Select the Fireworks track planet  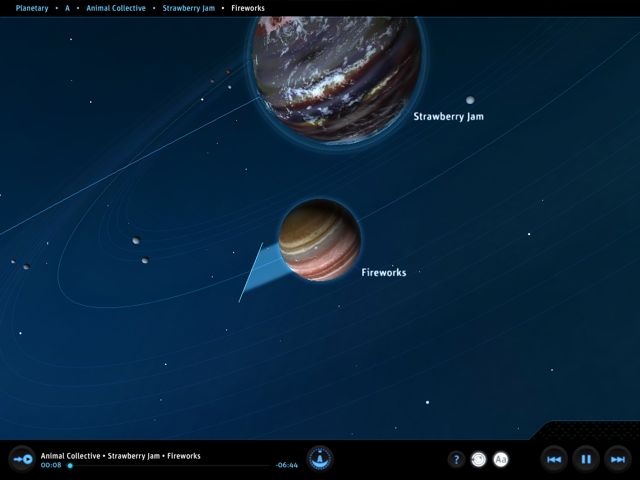320,240
